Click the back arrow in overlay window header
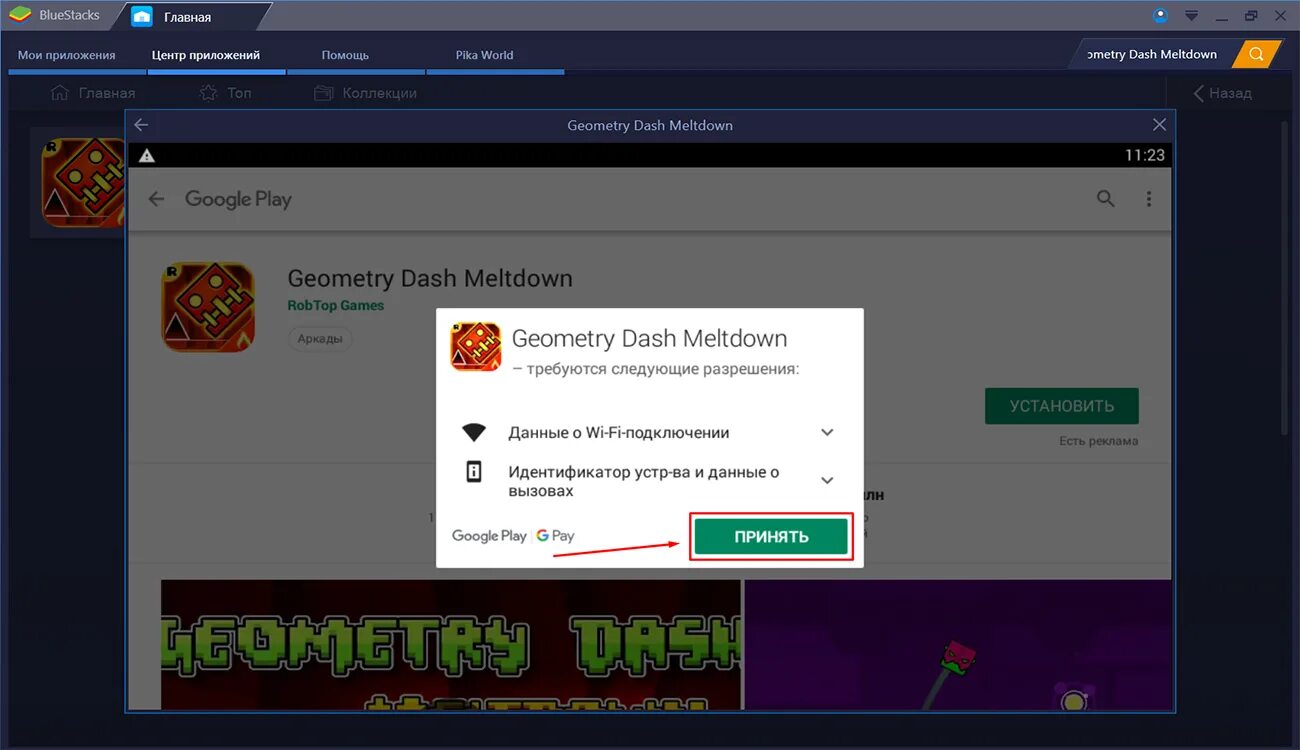The height and width of the screenshot is (750, 1300). point(141,125)
